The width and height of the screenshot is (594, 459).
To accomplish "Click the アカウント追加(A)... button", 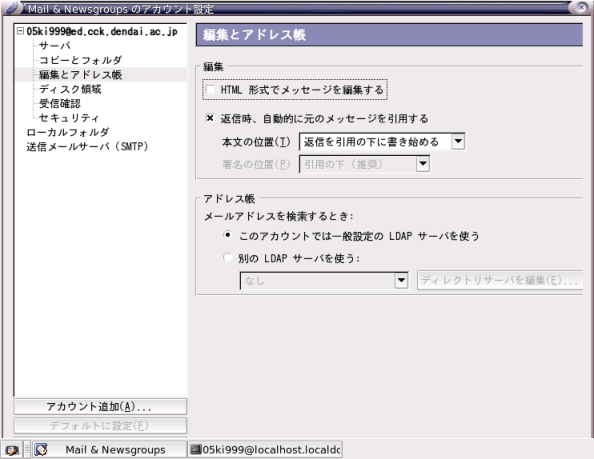I will pyautogui.click(x=100, y=407).
